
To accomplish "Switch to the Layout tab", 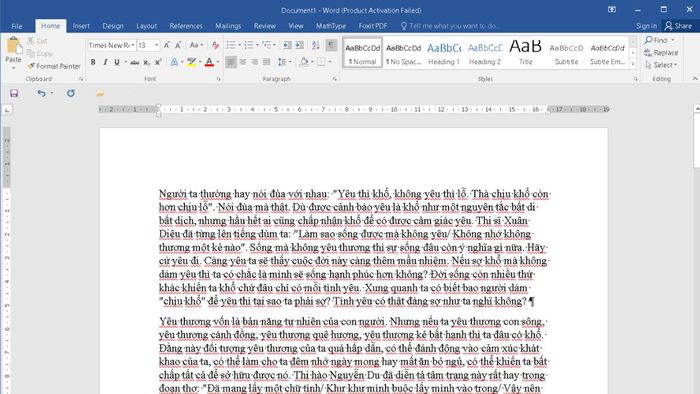I will point(146,26).
